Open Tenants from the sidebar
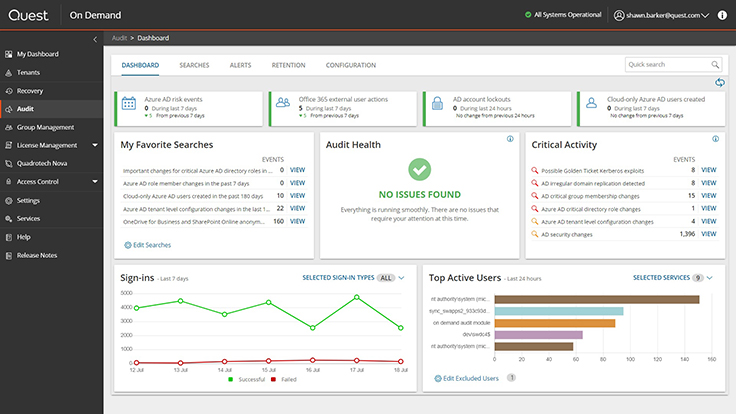The image size is (736, 414). point(28,73)
